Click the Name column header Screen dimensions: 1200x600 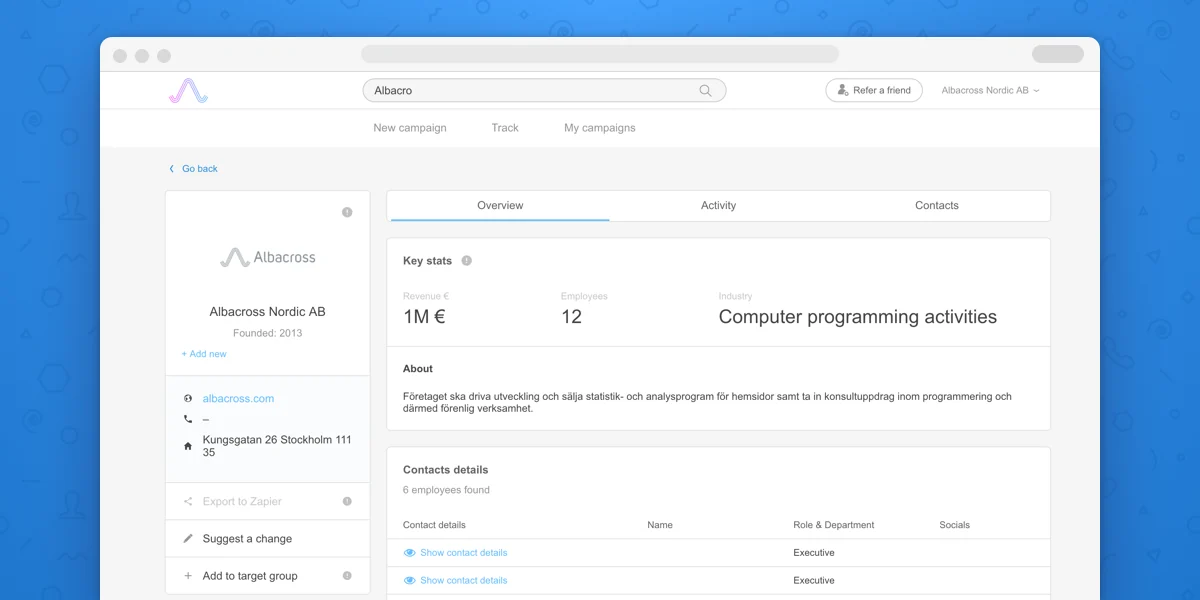660,525
